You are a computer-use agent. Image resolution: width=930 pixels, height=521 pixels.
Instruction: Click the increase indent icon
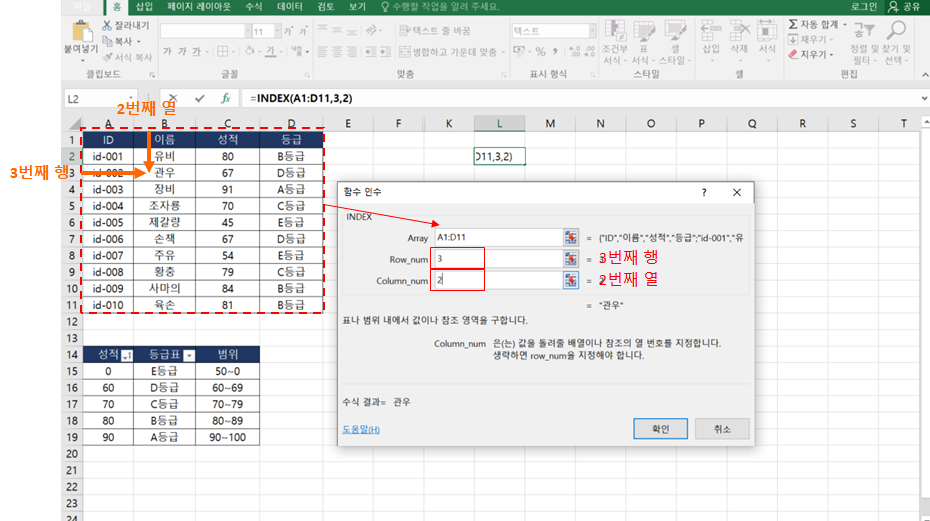[386, 52]
